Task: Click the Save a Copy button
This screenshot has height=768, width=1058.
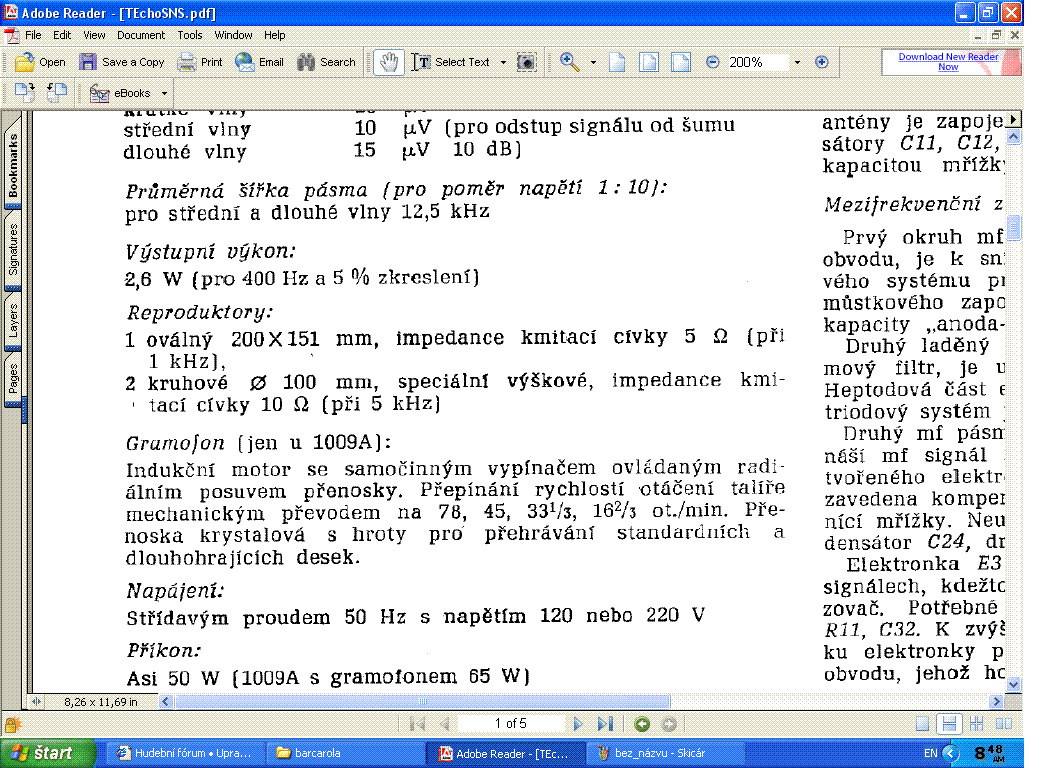Action: tap(122, 62)
